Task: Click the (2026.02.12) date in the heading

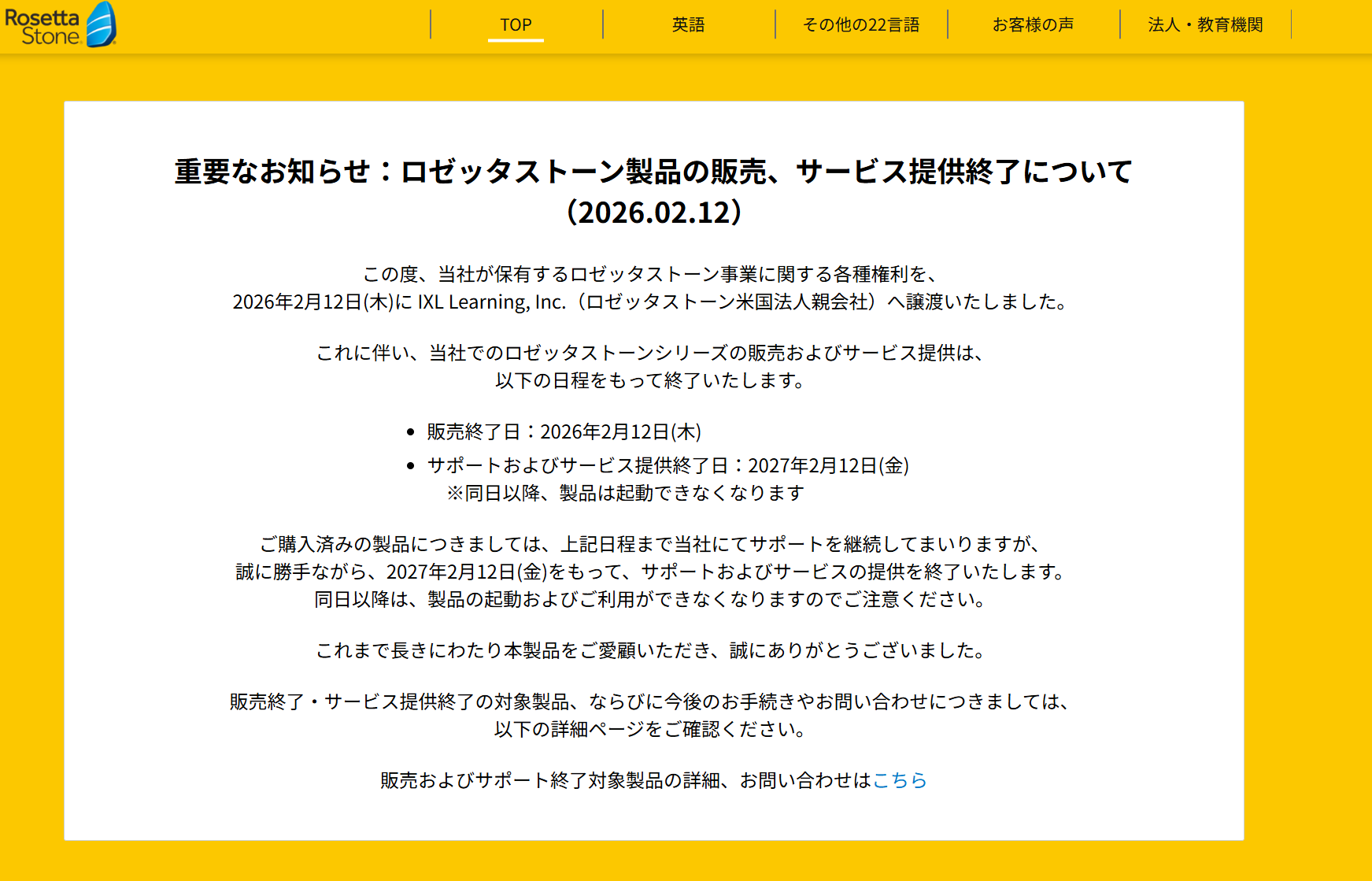Action: pyautogui.click(x=653, y=212)
